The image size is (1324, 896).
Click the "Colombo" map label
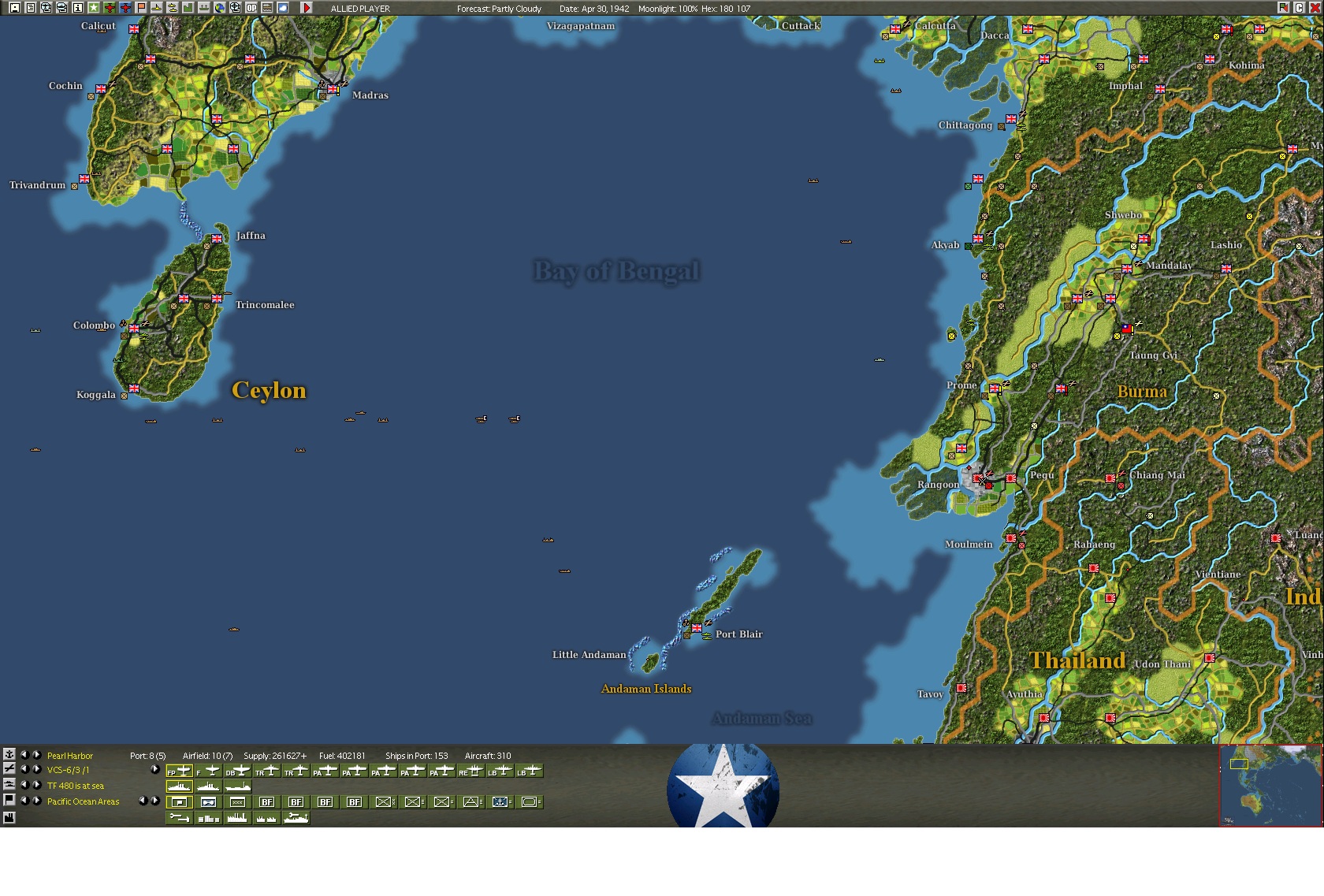94,325
